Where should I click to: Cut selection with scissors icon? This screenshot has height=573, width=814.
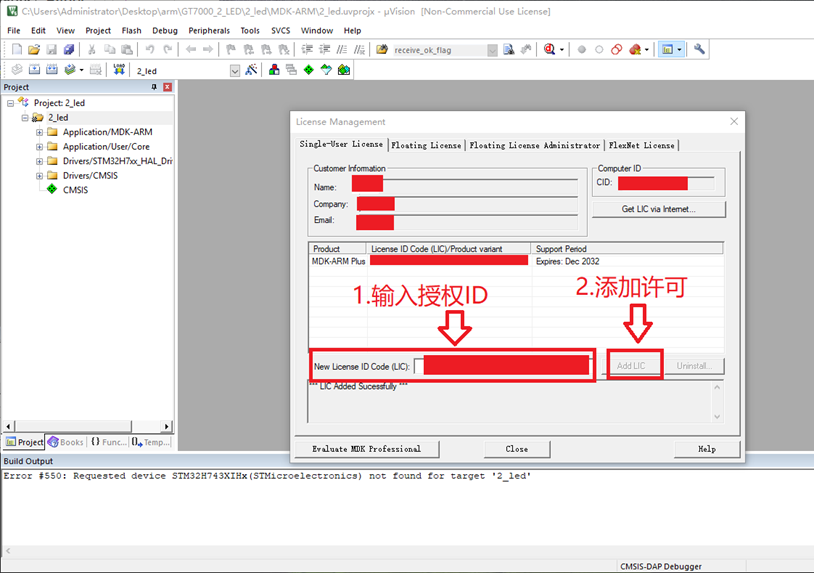pos(92,50)
